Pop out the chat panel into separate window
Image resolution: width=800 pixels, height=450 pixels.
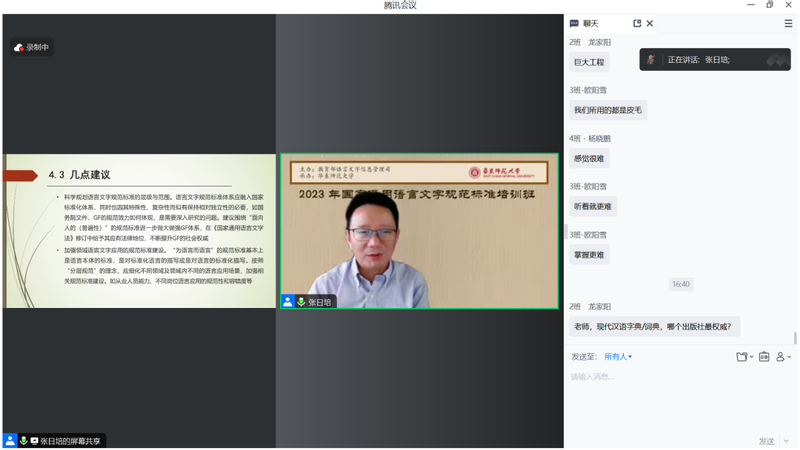637,23
